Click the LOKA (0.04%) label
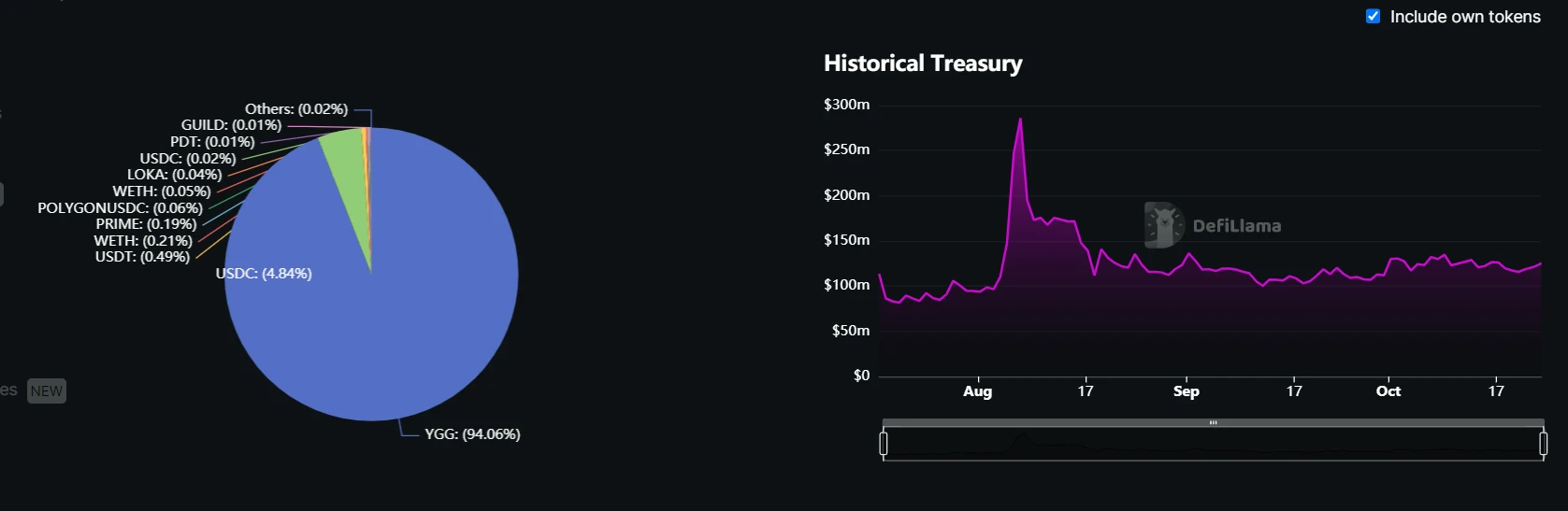Screen dimensions: 1568x511 coord(175,175)
